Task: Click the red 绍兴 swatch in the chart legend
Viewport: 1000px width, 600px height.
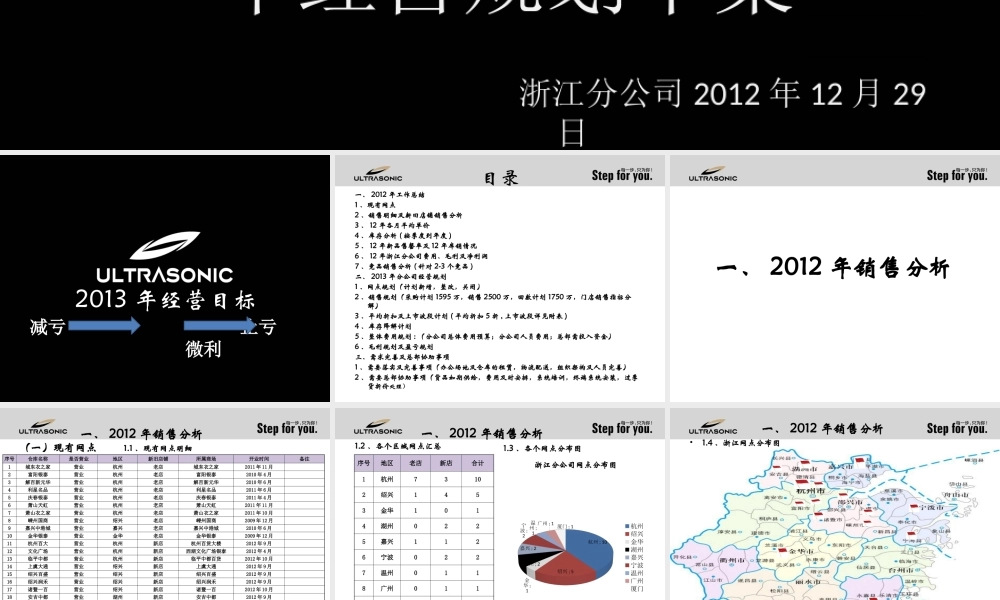Action: (628, 534)
